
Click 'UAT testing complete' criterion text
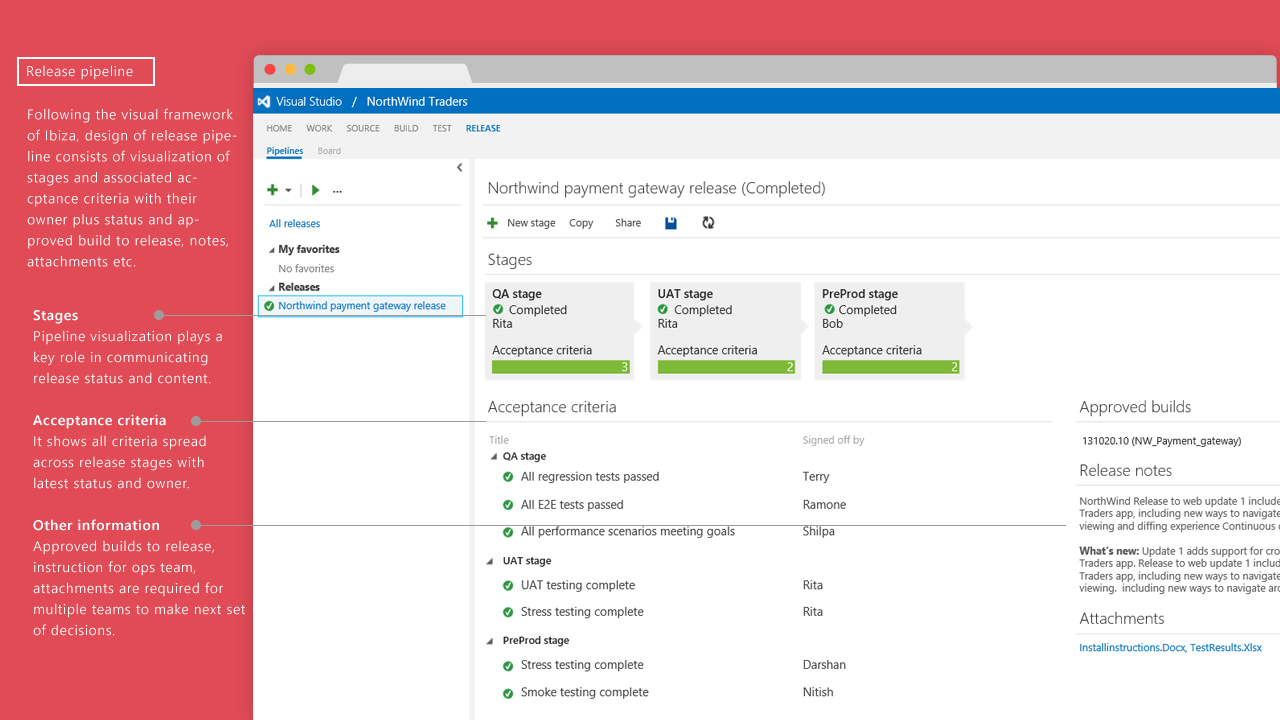578,585
